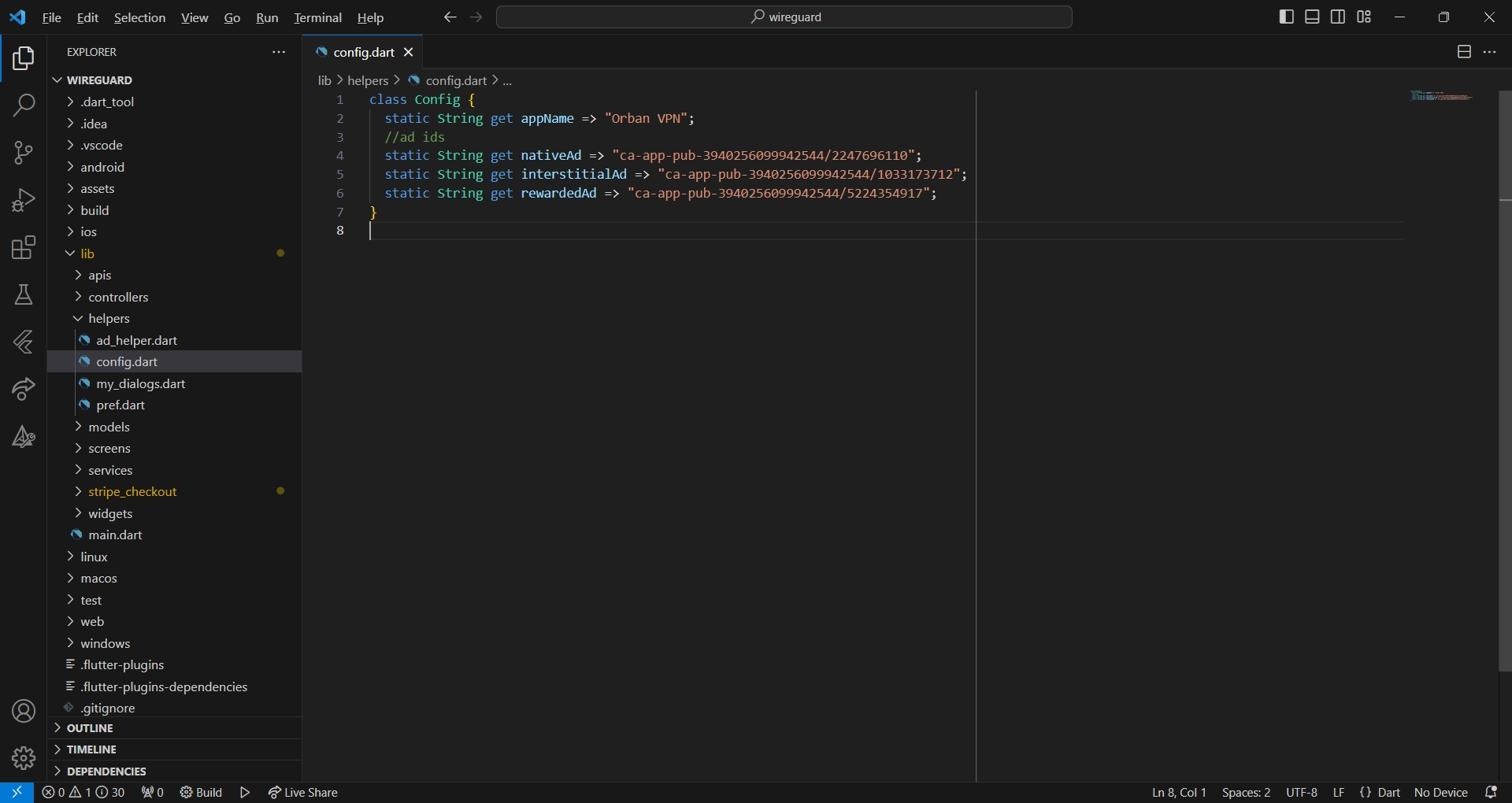This screenshot has height=803, width=1512.
Task: Click No Device in status bar
Action: pos(1440,792)
